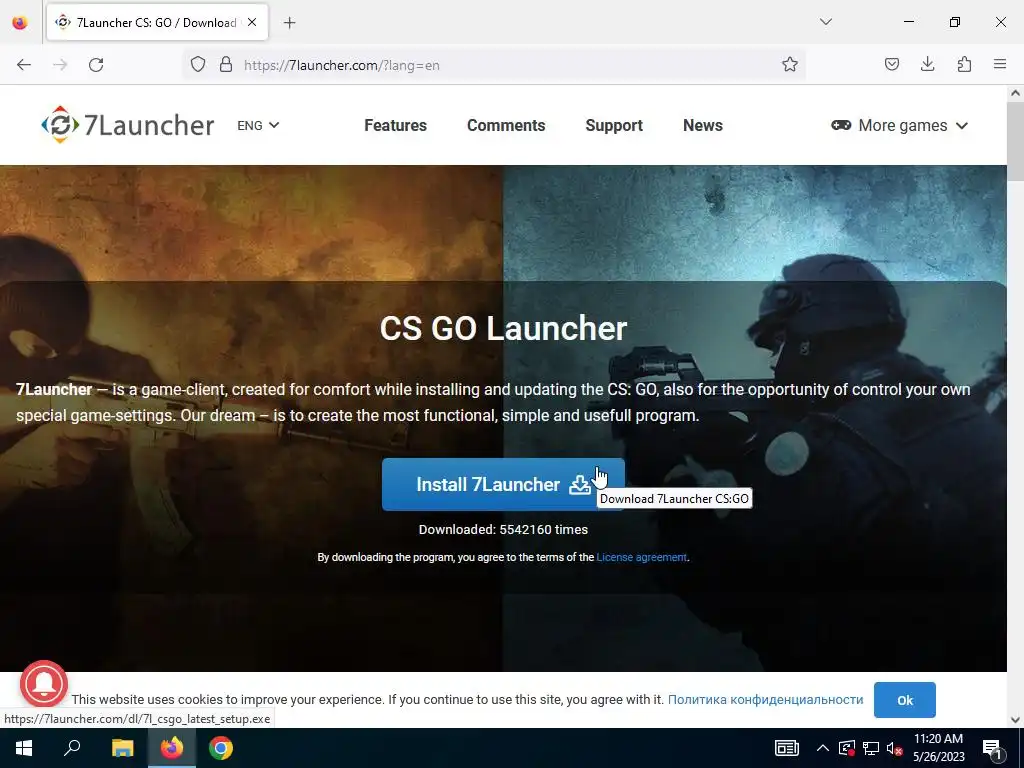This screenshot has height=768, width=1024.
Task: Click the CS GO Launcher heading
Action: (504, 328)
